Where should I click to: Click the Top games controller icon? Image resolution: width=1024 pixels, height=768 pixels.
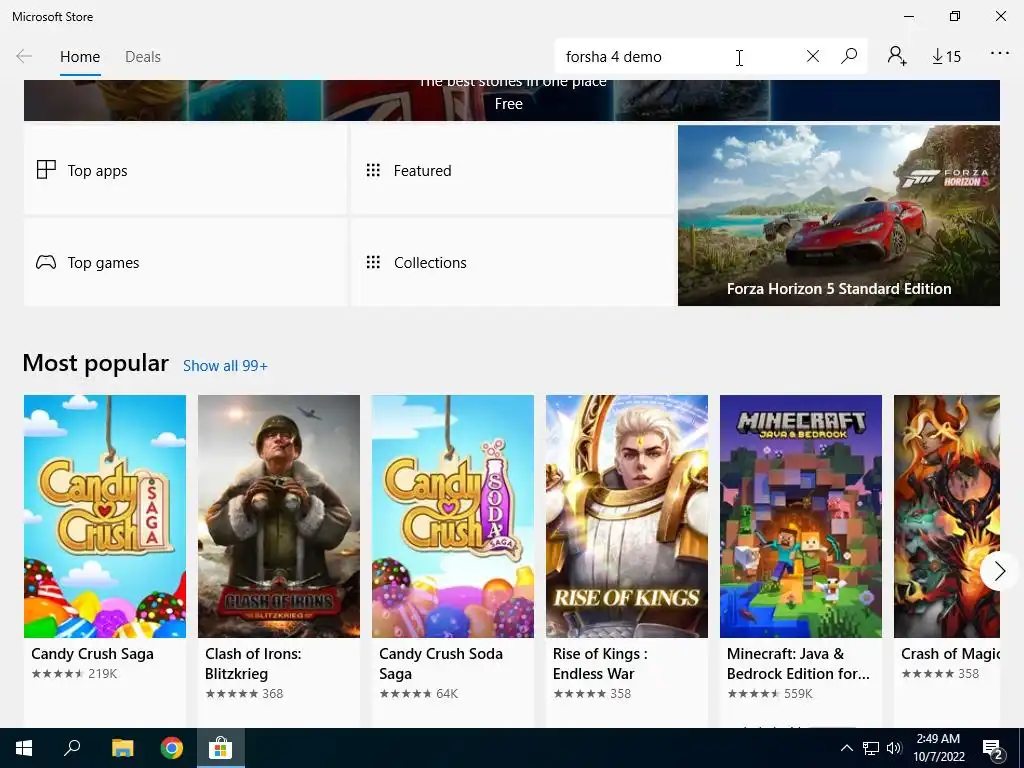coord(46,263)
